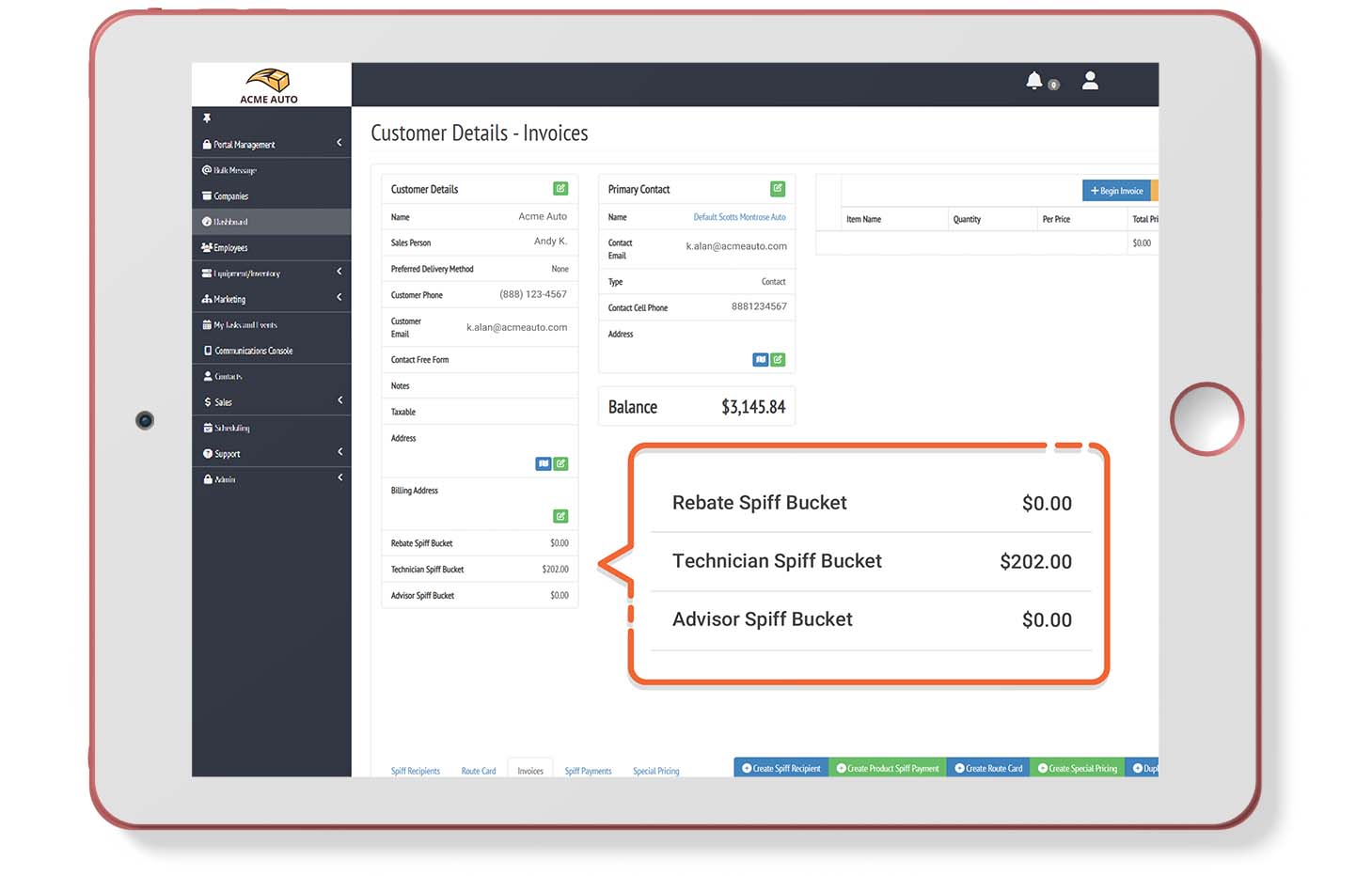1372x876 pixels.
Task: Click Create Product Spiff Payment button
Action: coord(888,768)
